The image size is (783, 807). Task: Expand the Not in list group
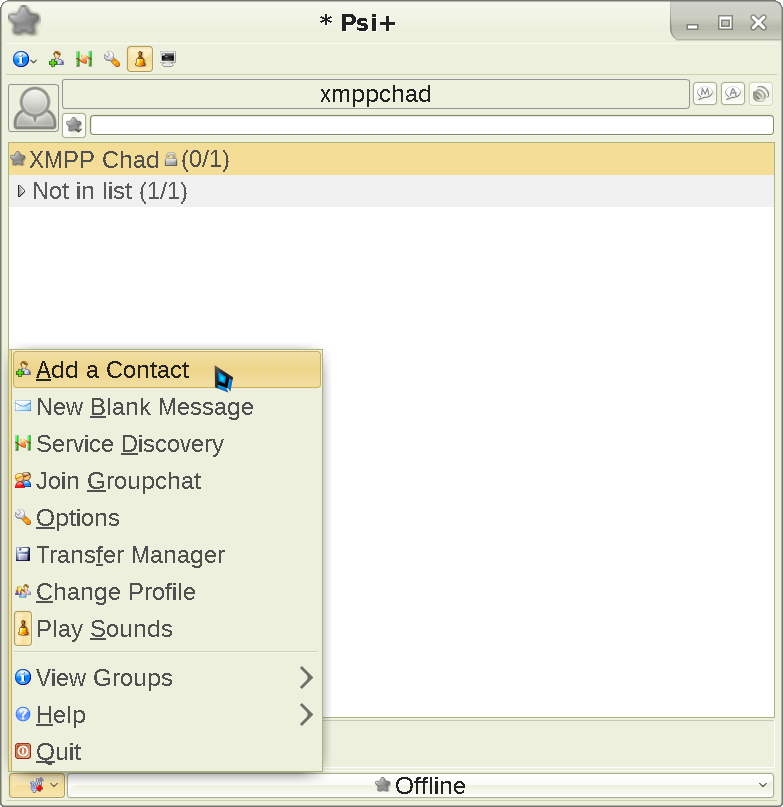click(22, 191)
